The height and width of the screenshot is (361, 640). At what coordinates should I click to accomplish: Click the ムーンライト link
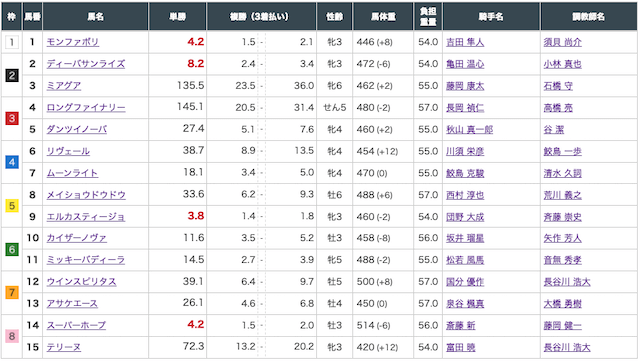(72, 173)
